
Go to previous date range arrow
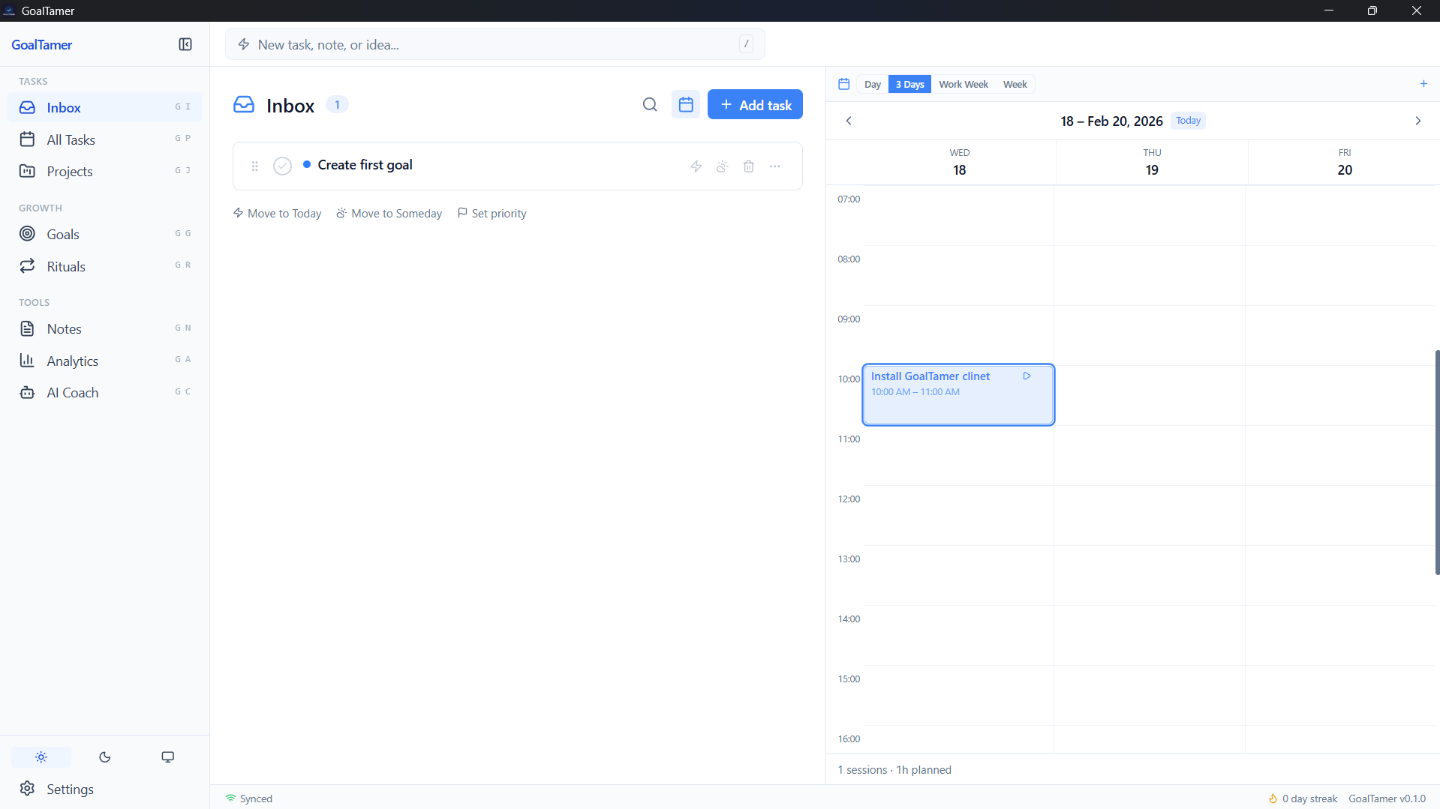tap(849, 121)
